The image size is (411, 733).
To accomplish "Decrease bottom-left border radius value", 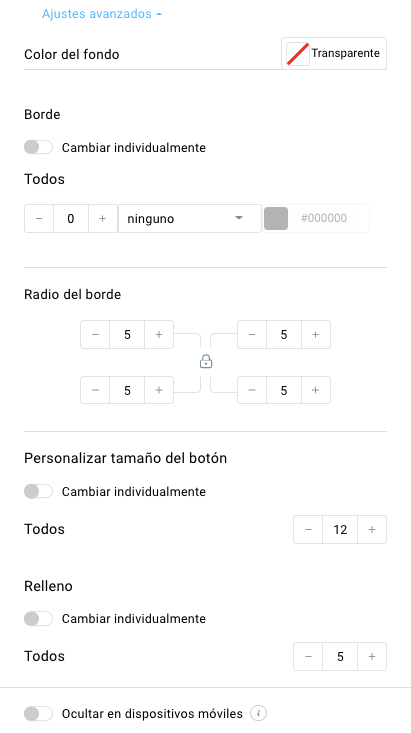I will 95,390.
